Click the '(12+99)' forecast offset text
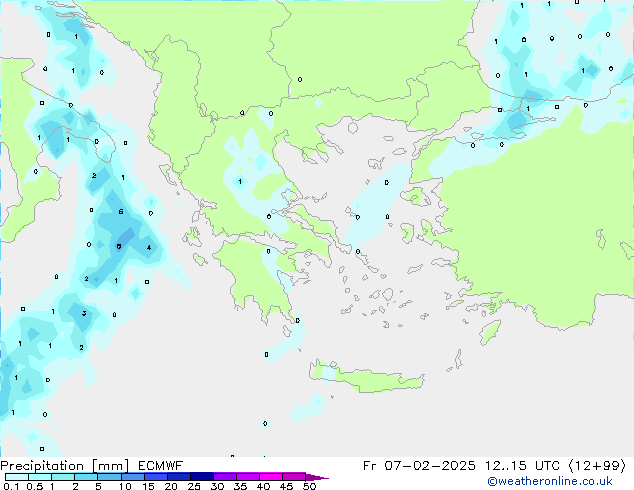Screen dimensions: 634x490 click(x=597, y=466)
